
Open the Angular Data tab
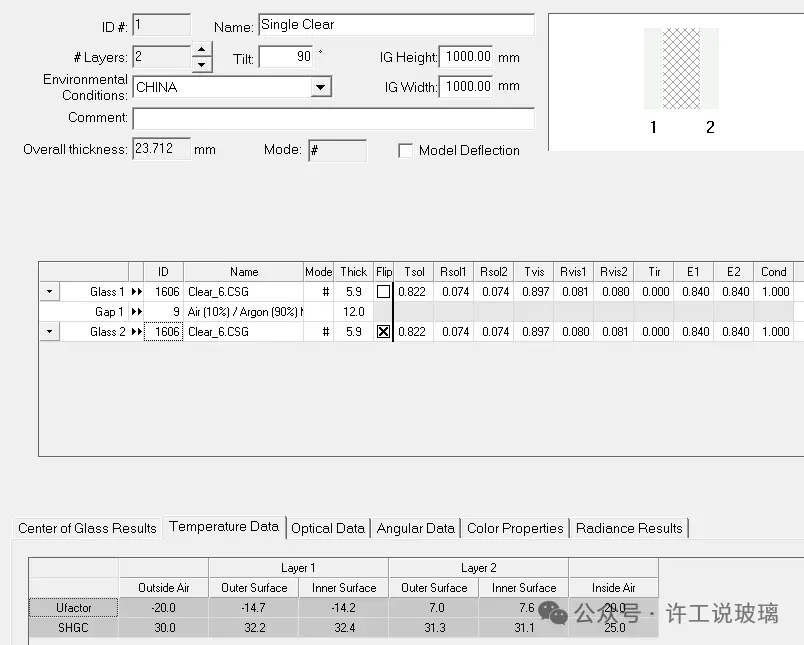coord(416,528)
